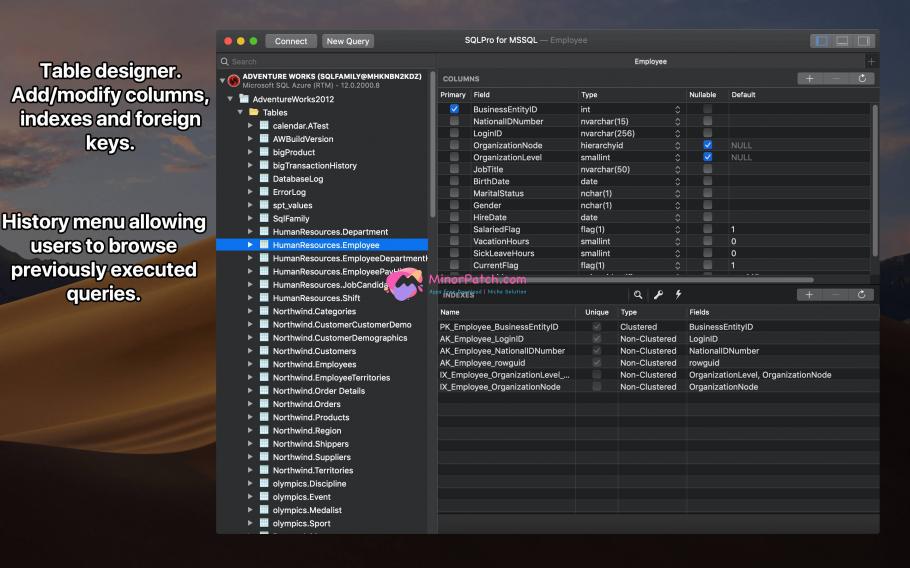Toggle Unique for PK_Employee_BusinessEntityID
The height and width of the screenshot is (568, 910).
[x=597, y=327]
